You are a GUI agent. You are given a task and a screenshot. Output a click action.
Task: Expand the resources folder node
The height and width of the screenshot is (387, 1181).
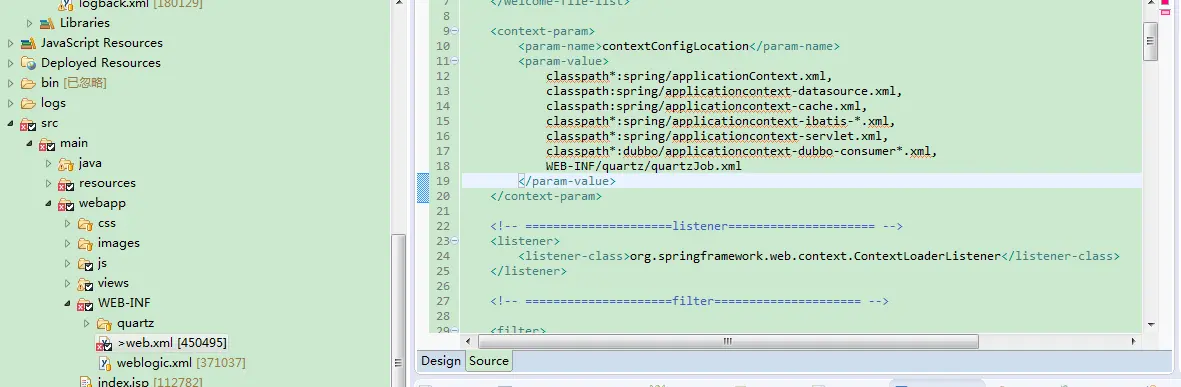coord(48,184)
